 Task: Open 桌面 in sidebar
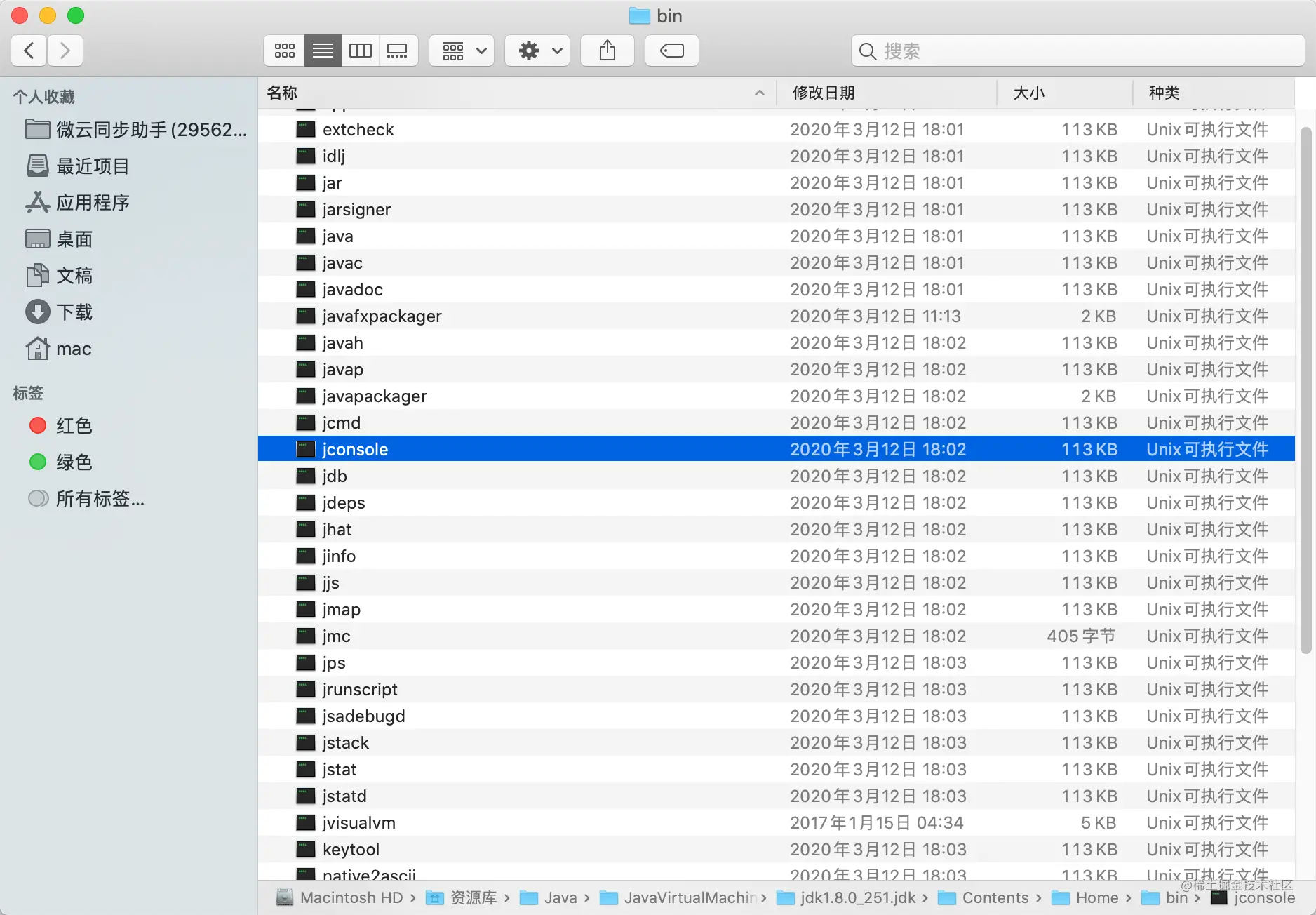[60, 239]
